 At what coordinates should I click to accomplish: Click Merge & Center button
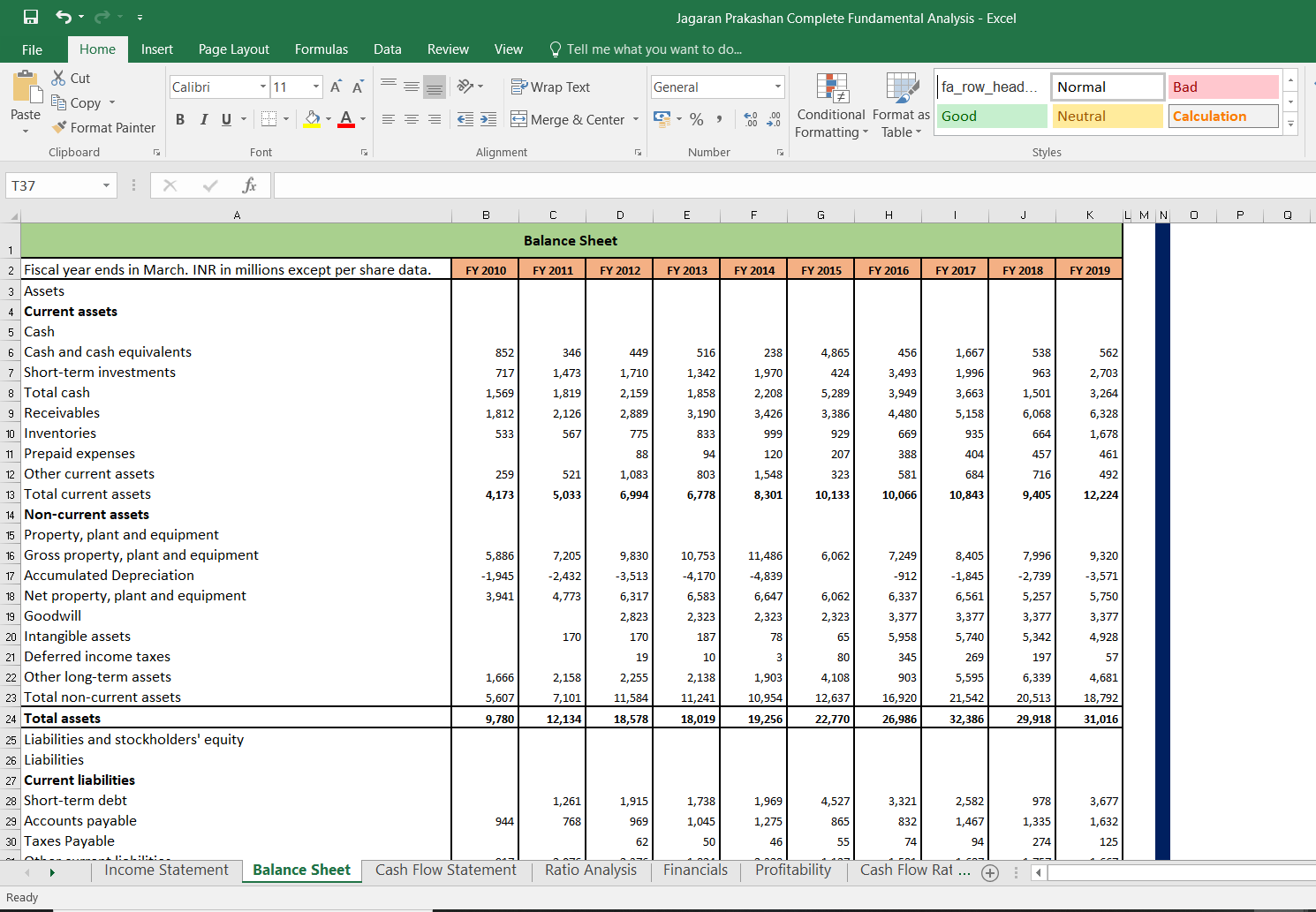click(x=568, y=119)
